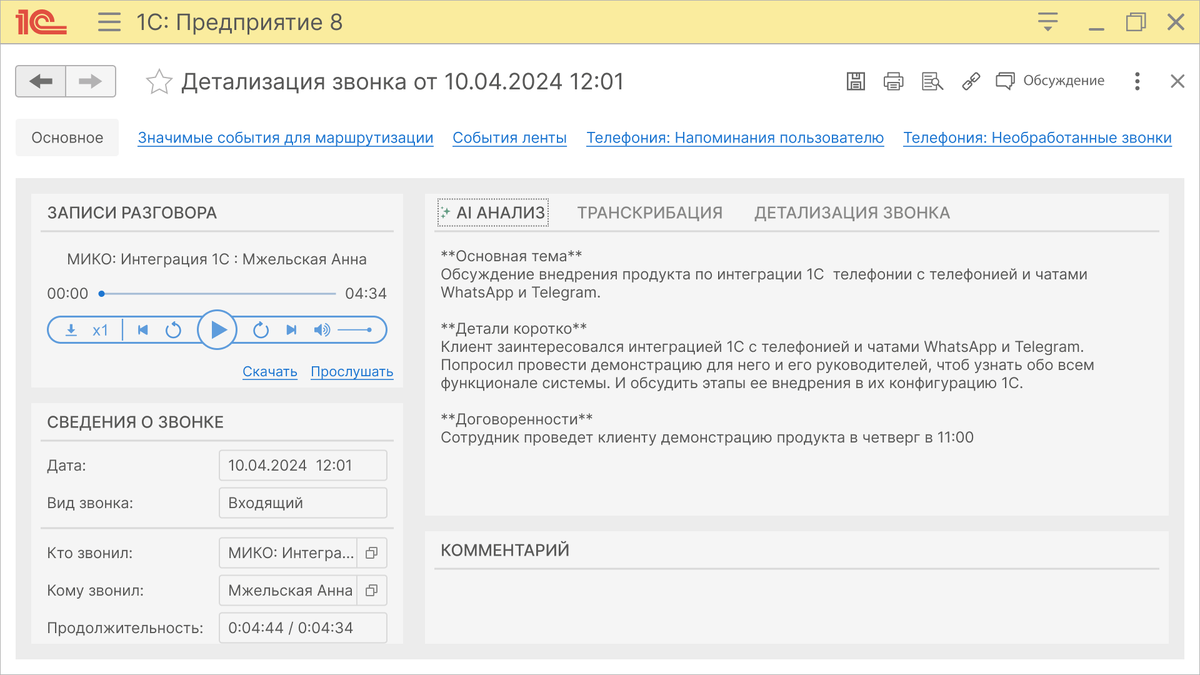Open the Кто звонил record with its open button
This screenshot has height=675, width=1200.
(371, 553)
